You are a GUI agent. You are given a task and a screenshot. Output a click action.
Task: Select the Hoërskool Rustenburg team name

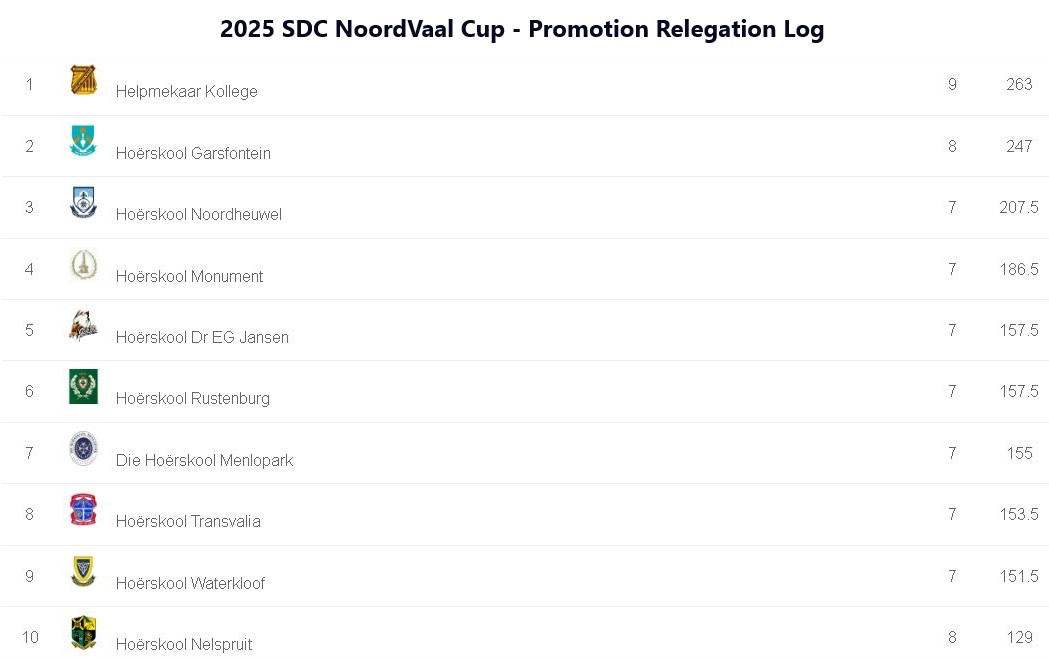(x=193, y=399)
